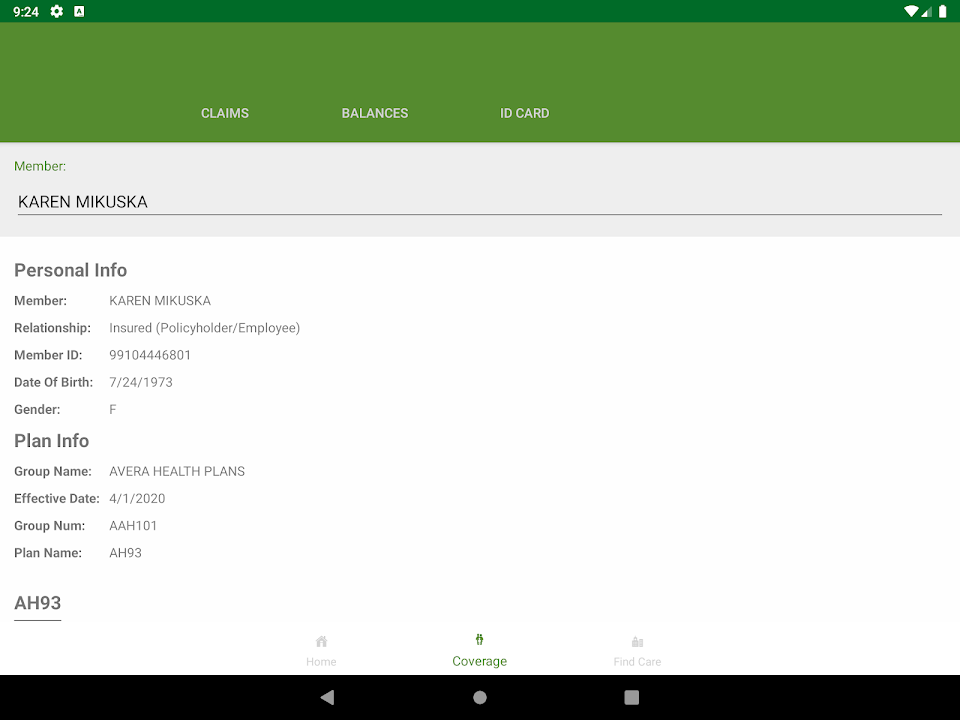This screenshot has width=960, height=720.
Task: Open recent apps with the square button
Action: pos(631,697)
